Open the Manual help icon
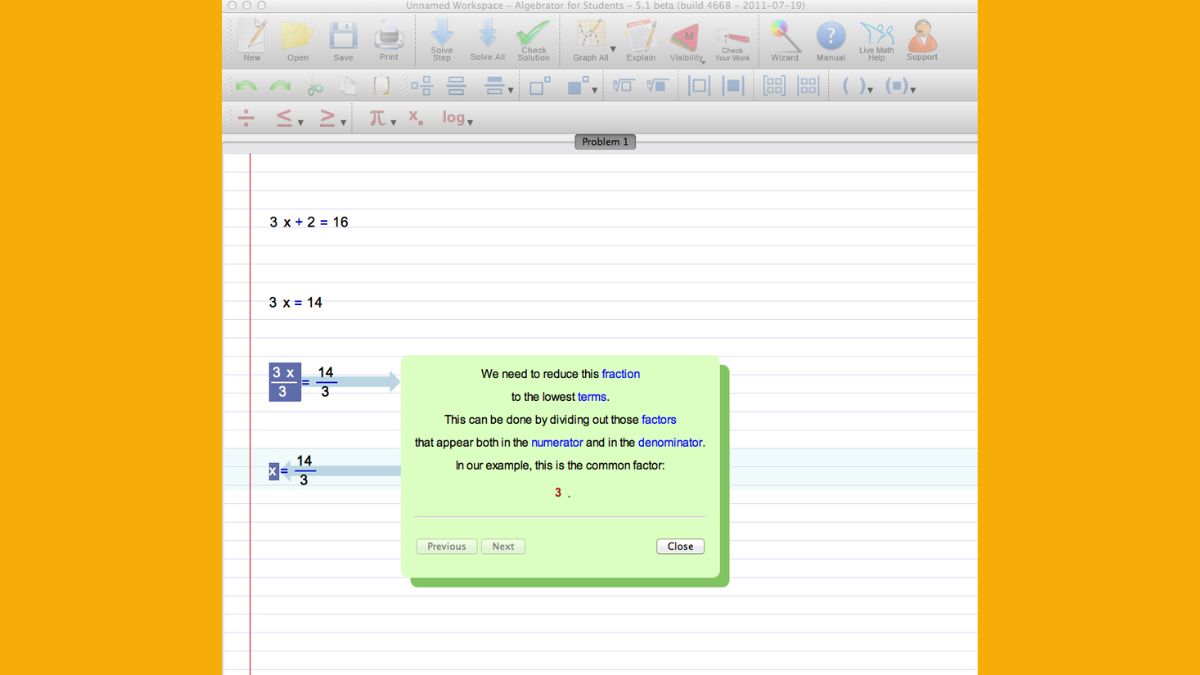The image size is (1200, 675). click(831, 39)
